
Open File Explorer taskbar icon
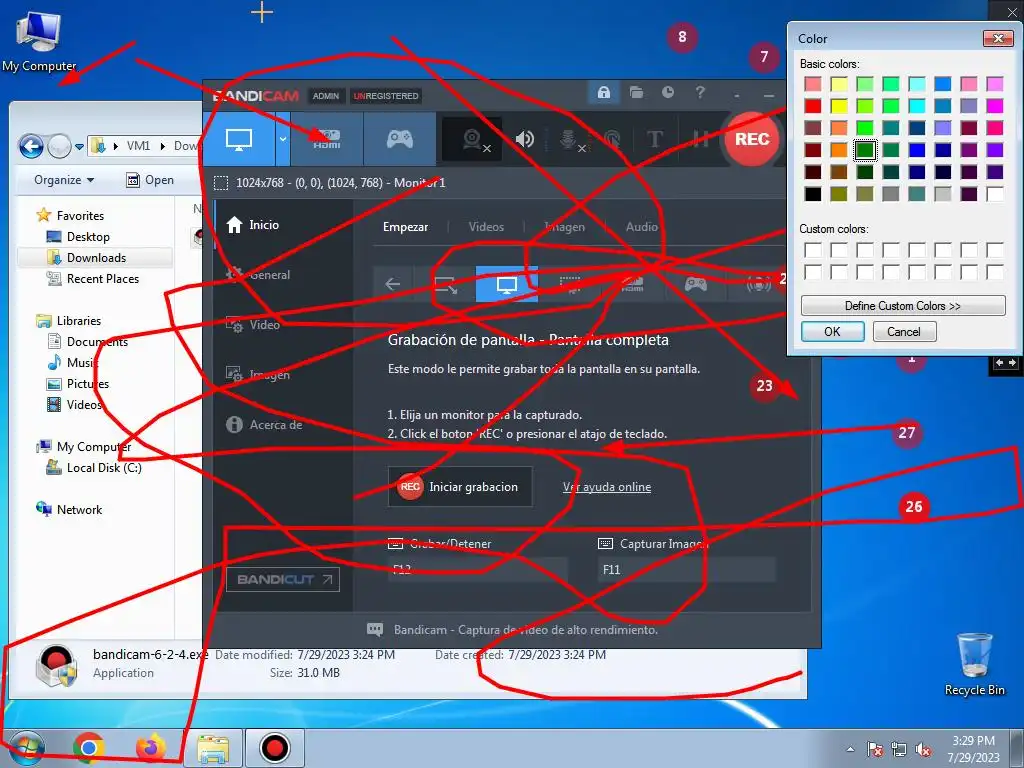point(213,748)
